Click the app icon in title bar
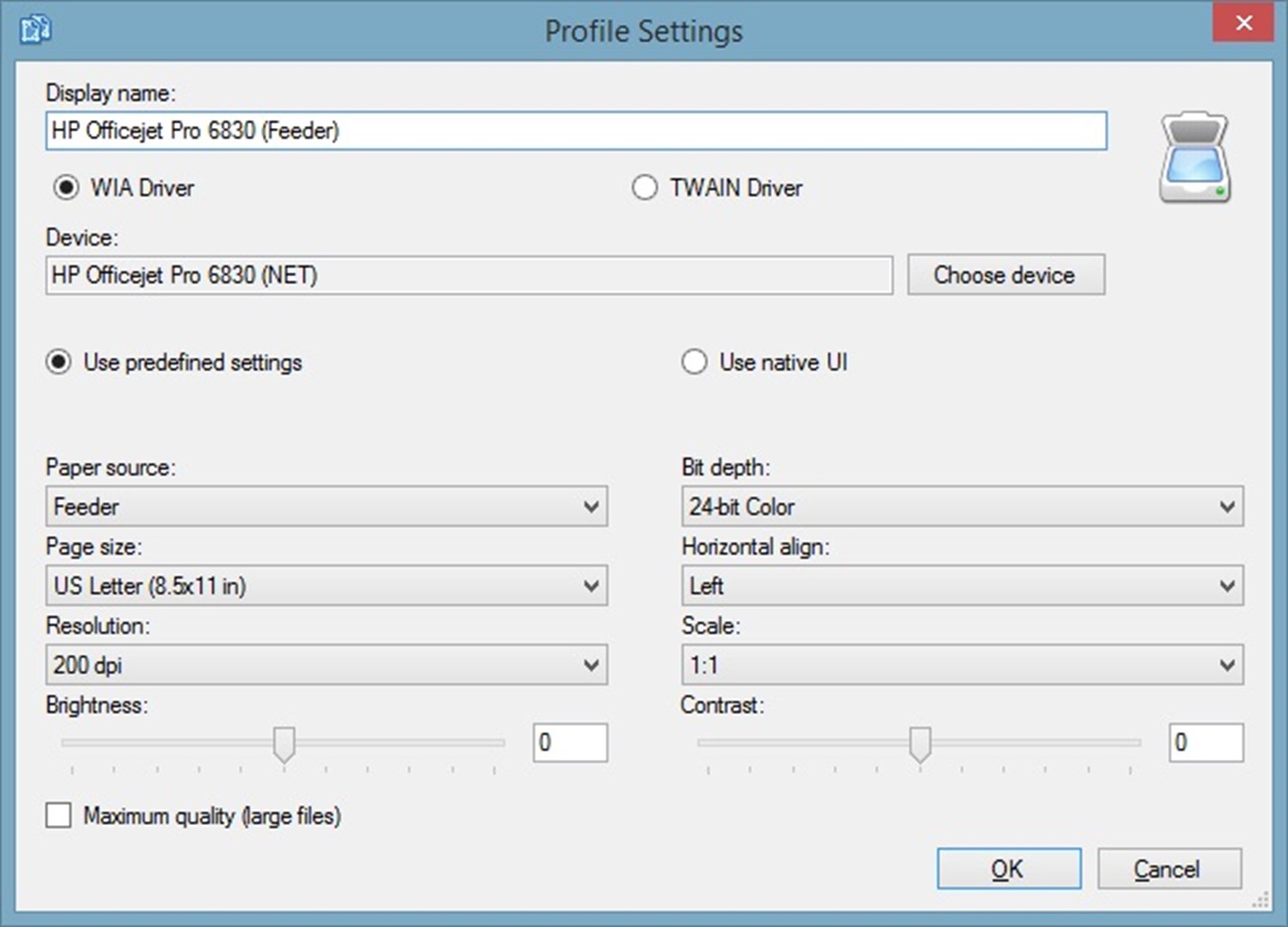The image size is (1288, 927). (x=35, y=29)
